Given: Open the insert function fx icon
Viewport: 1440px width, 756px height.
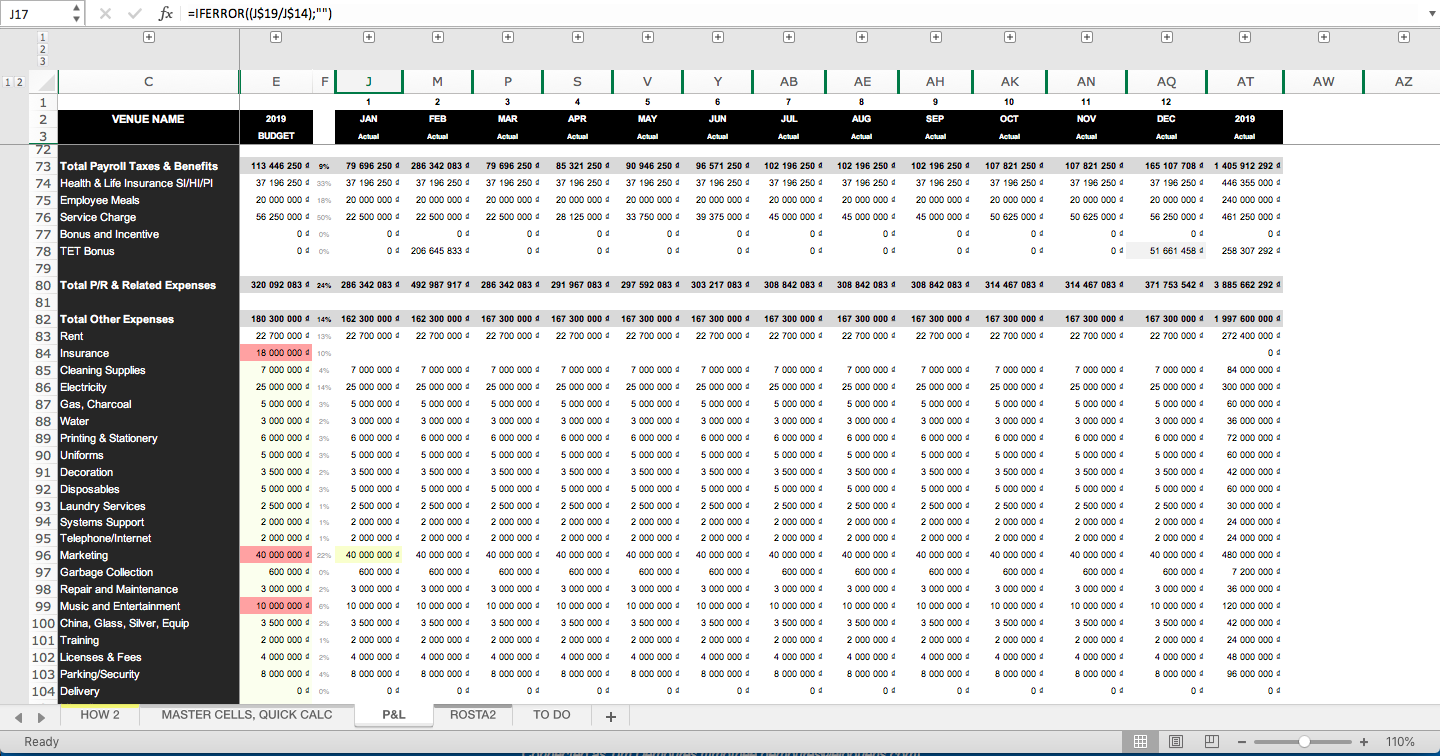Looking at the screenshot, I should point(166,14).
